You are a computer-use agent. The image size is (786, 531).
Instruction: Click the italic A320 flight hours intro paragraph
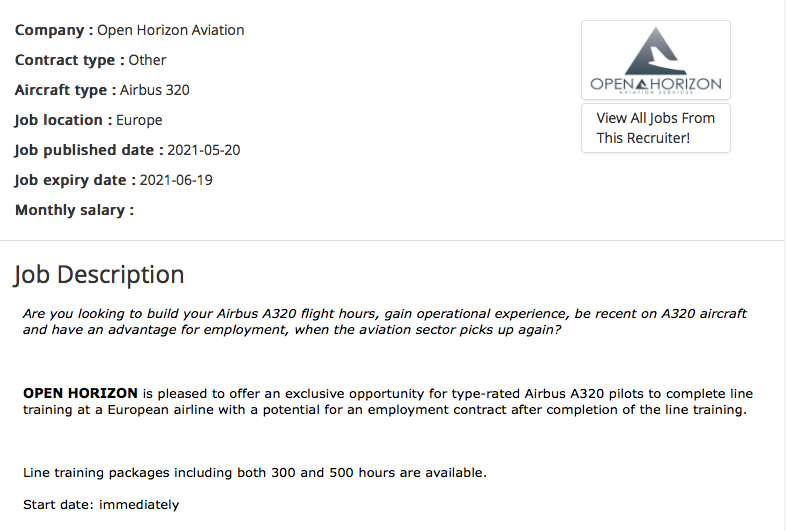(384, 321)
